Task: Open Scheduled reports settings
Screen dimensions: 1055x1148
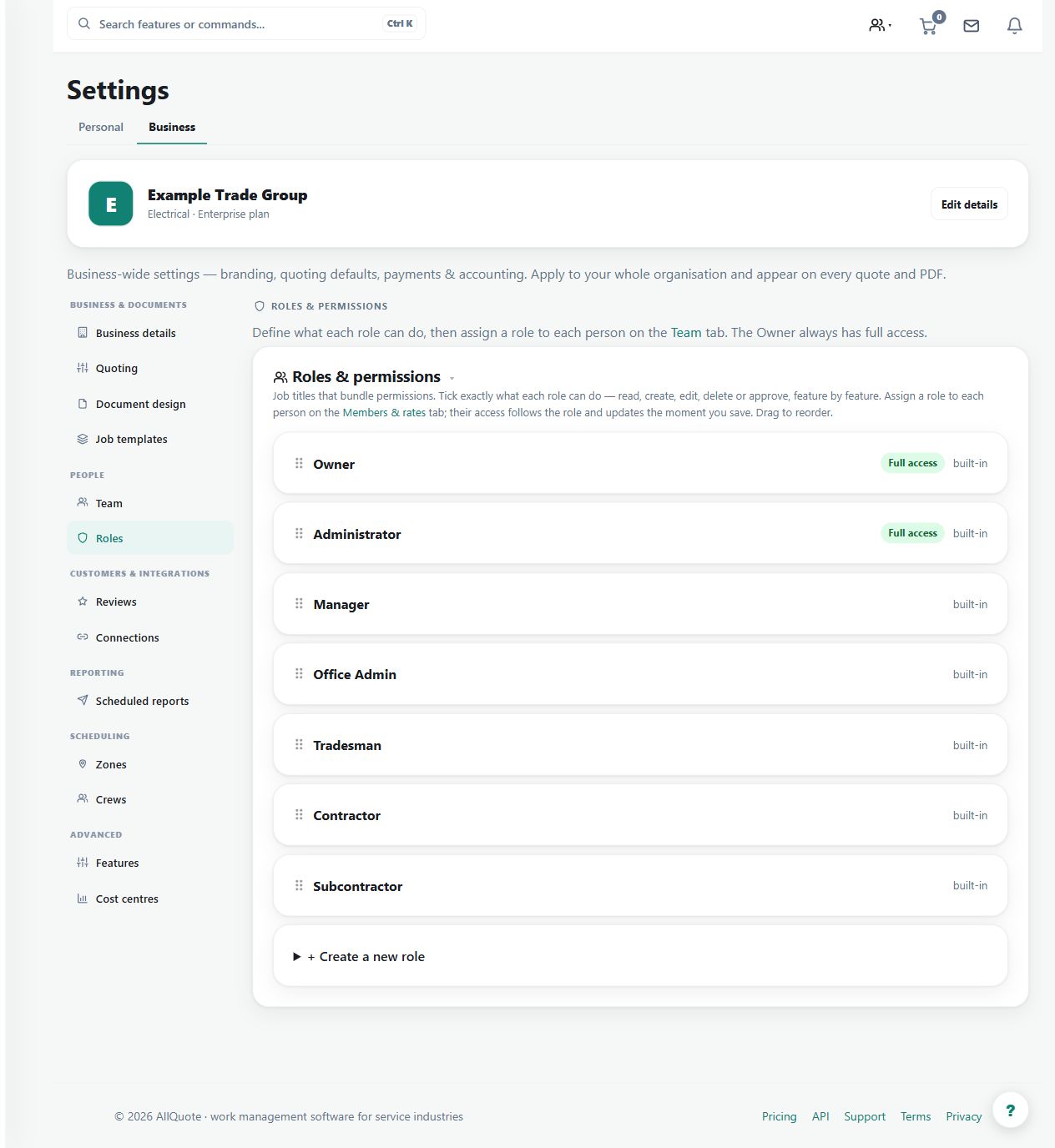Action: point(150,701)
